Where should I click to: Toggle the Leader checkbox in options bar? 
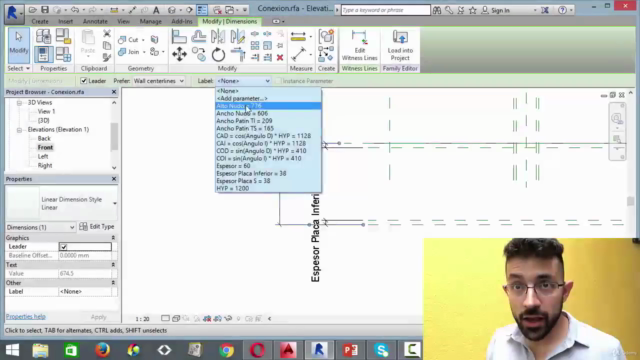click(84, 81)
